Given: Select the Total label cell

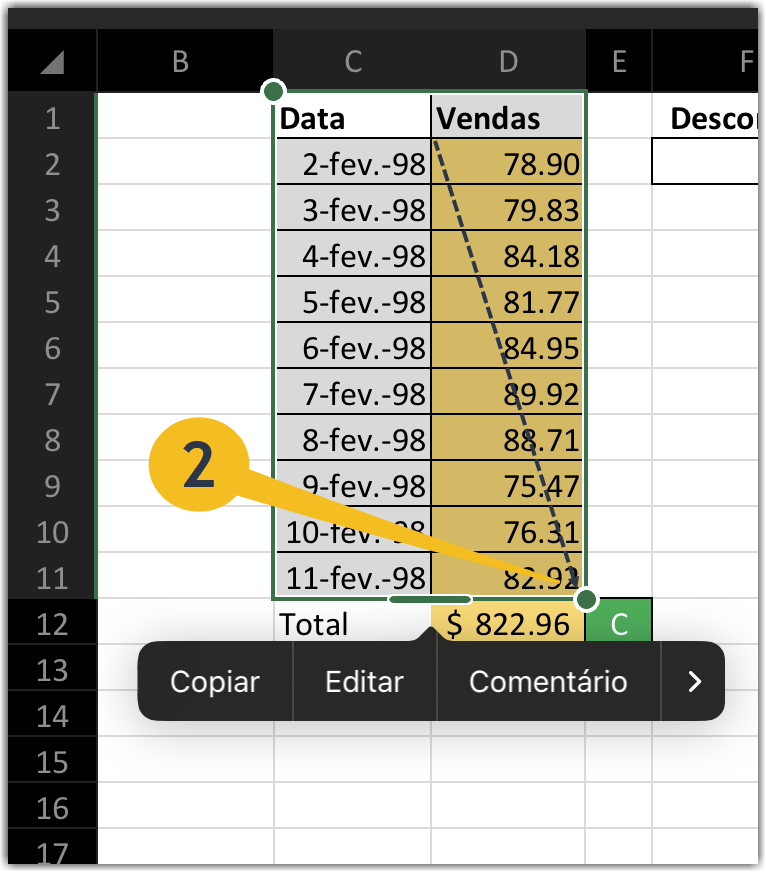Looking at the screenshot, I should [x=353, y=622].
